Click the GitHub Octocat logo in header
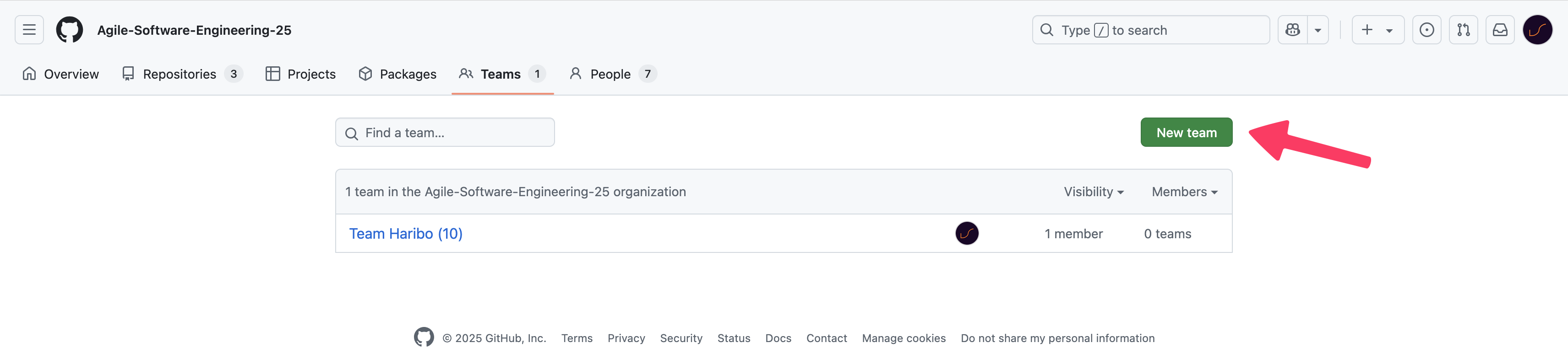This screenshot has height=348, width=1568. (70, 30)
